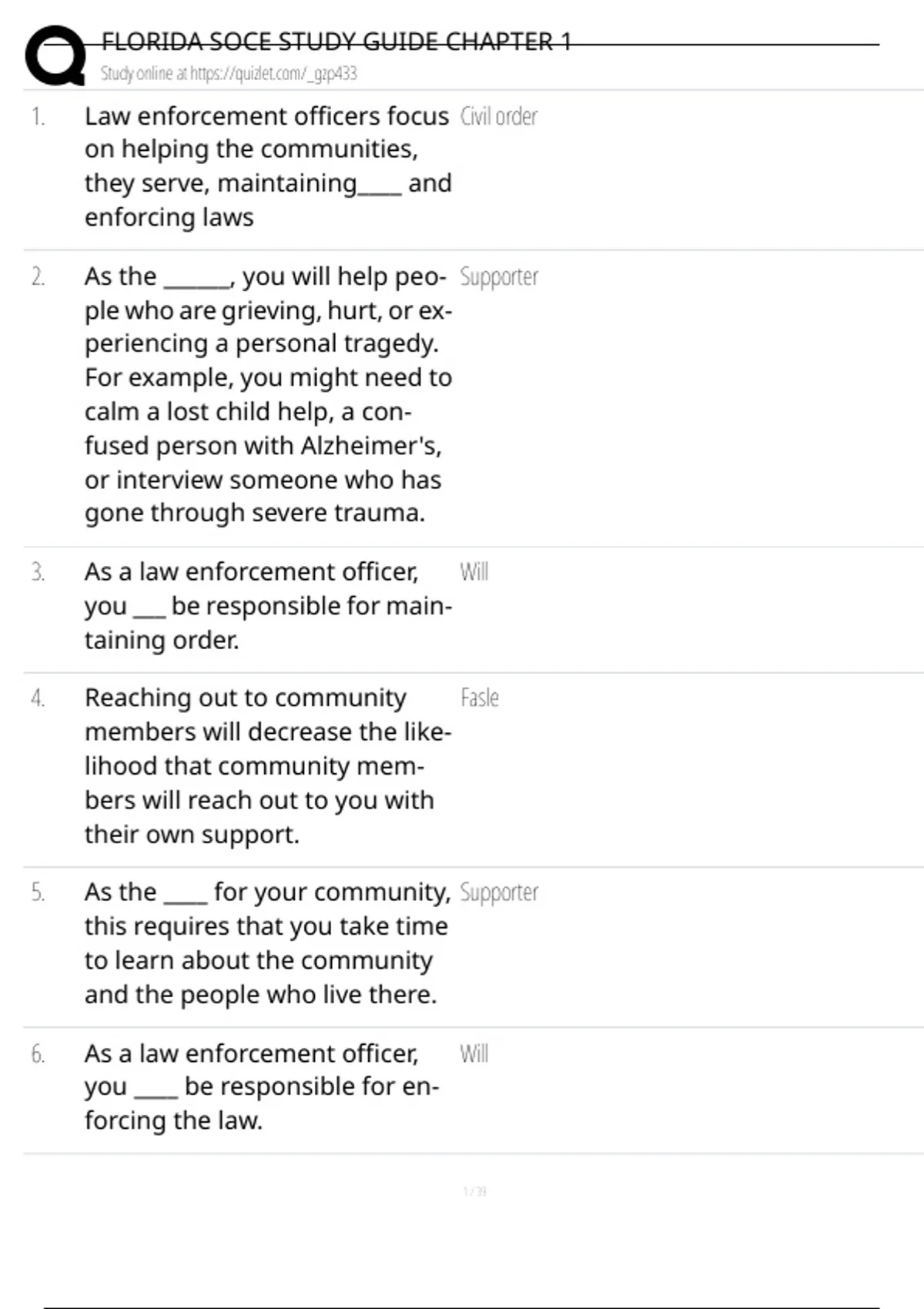Open the quizlet.com study link
This screenshot has height=1309, width=924.
tap(229, 73)
